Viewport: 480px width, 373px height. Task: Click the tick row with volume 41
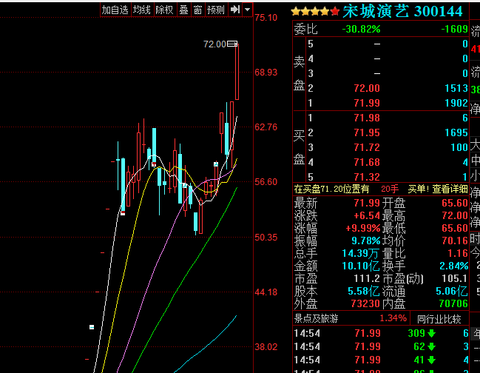click(381, 360)
